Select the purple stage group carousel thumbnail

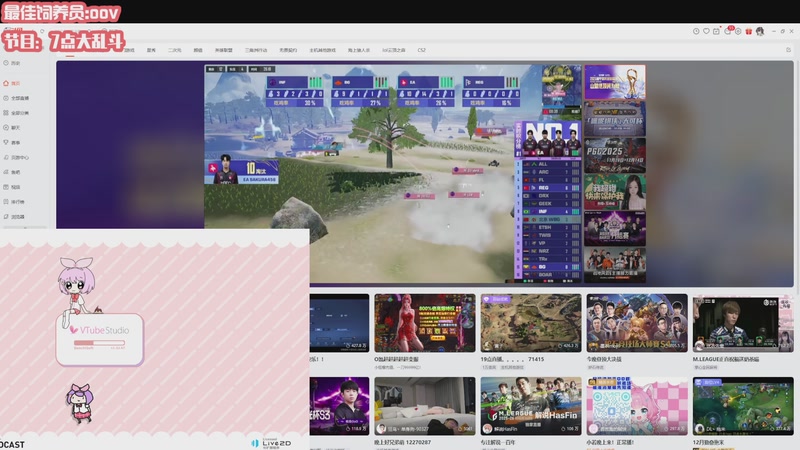pos(615,229)
